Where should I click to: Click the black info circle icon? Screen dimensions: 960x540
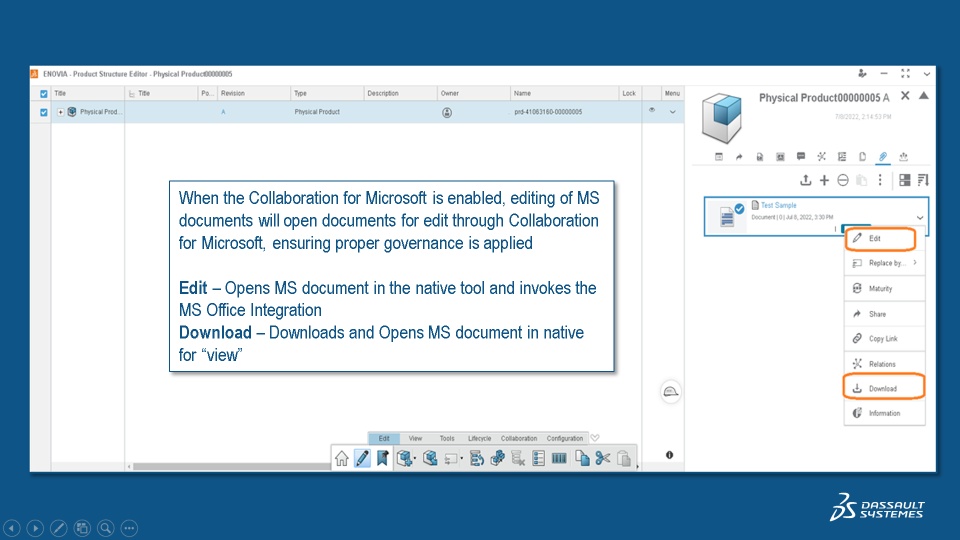coord(669,455)
